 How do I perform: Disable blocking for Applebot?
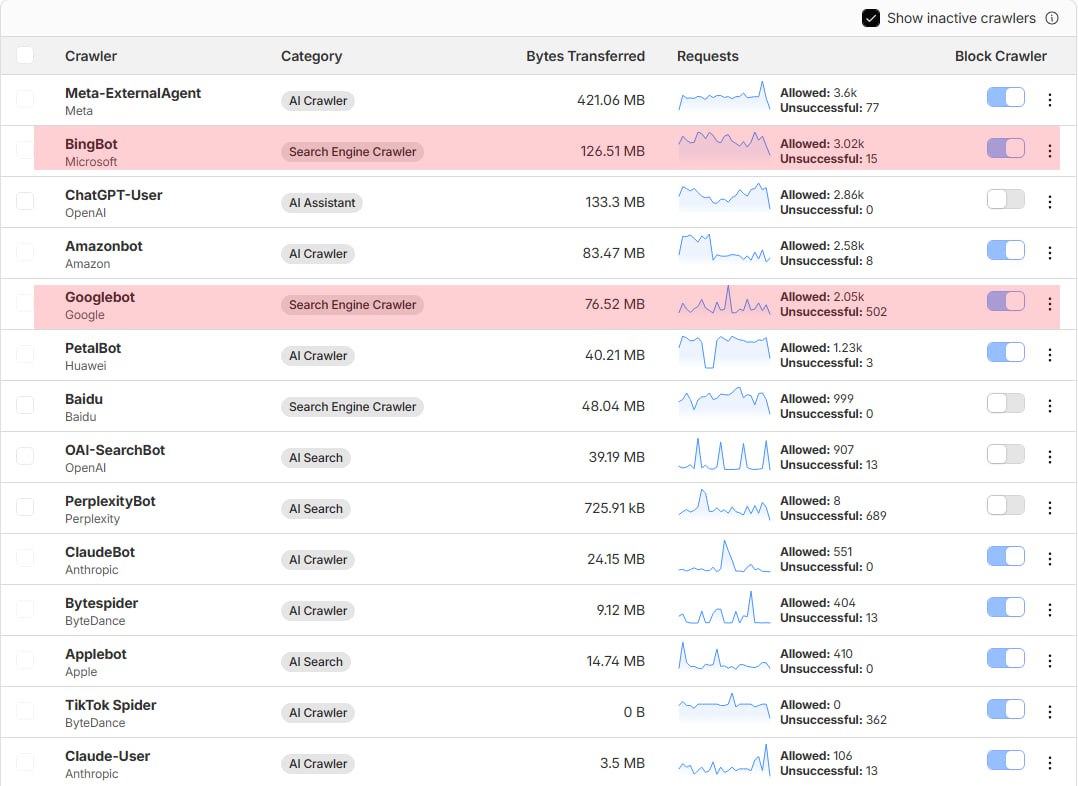pyautogui.click(x=1006, y=658)
